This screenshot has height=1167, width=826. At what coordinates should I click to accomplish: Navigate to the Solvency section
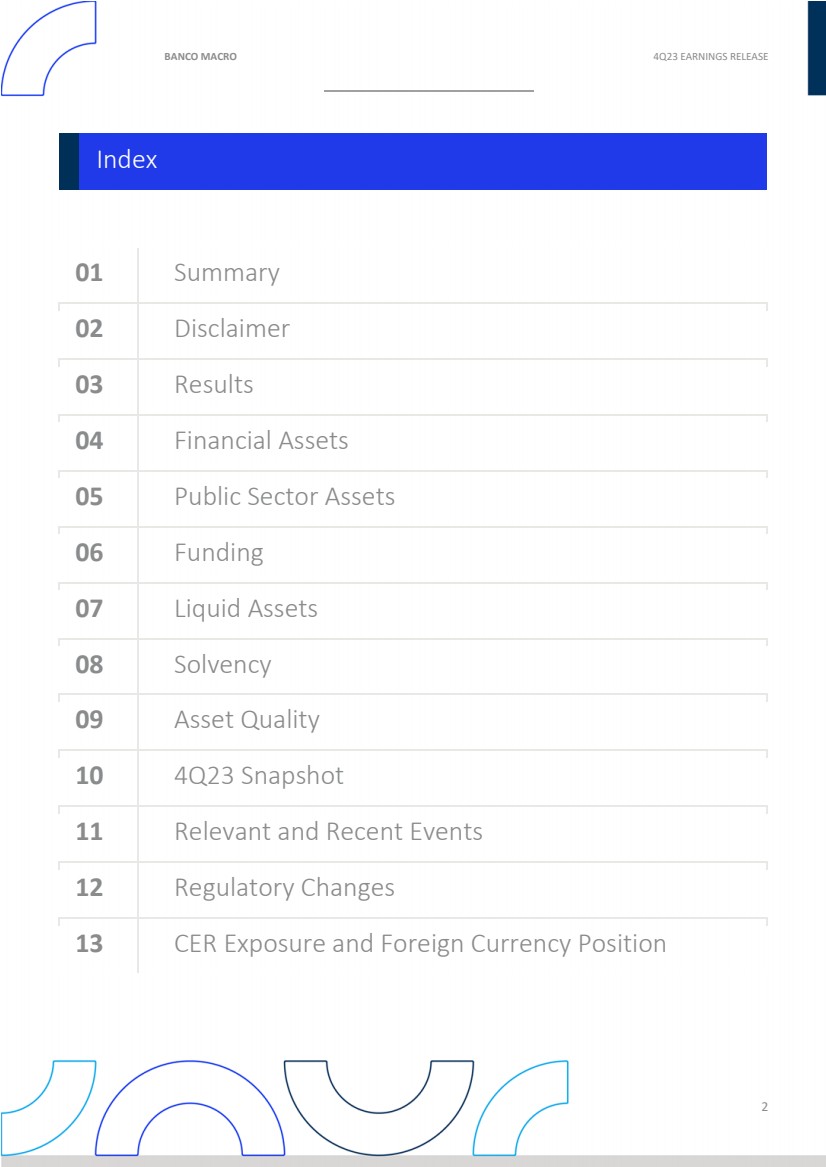click(222, 665)
